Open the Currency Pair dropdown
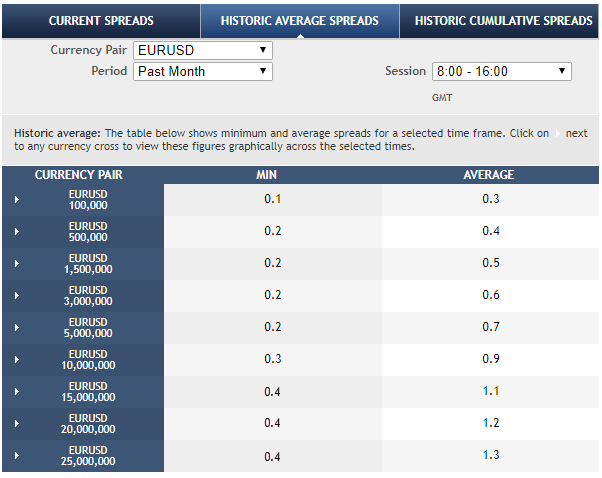Image resolution: width=602 pixels, height=478 pixels. (x=202, y=50)
